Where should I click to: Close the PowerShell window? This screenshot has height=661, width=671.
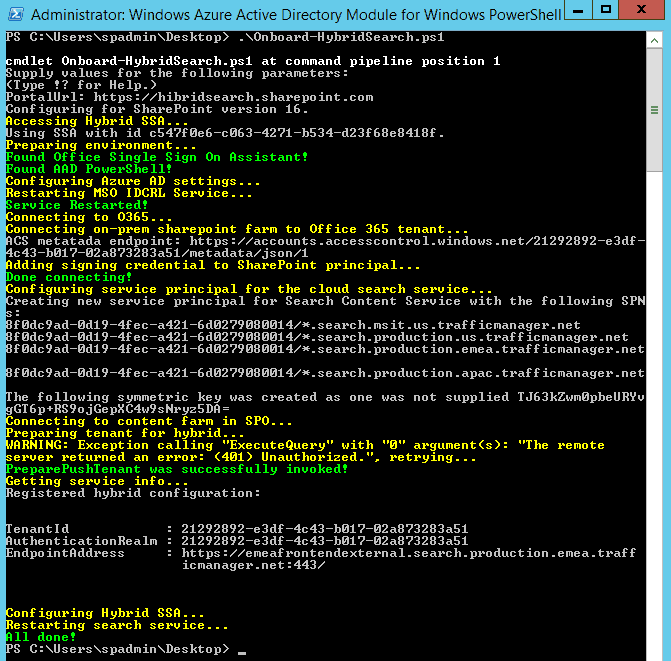pyautogui.click(x=641, y=9)
